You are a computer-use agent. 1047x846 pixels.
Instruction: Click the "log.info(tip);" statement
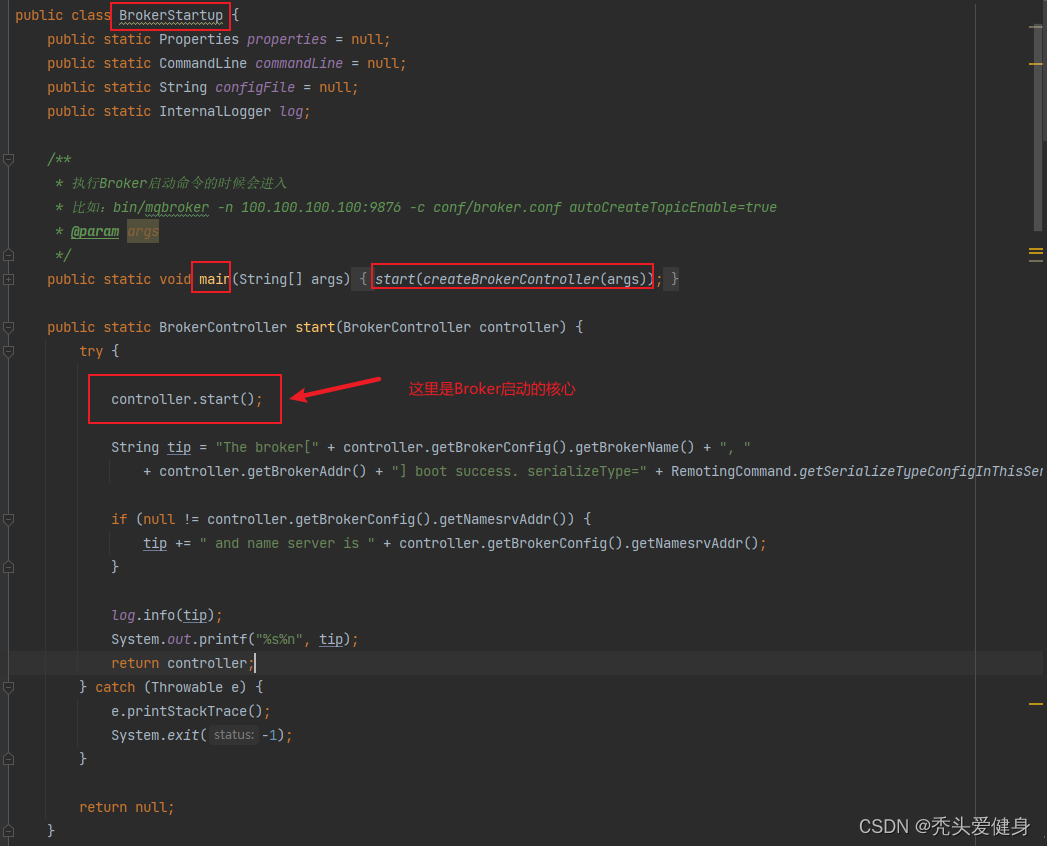point(167,615)
